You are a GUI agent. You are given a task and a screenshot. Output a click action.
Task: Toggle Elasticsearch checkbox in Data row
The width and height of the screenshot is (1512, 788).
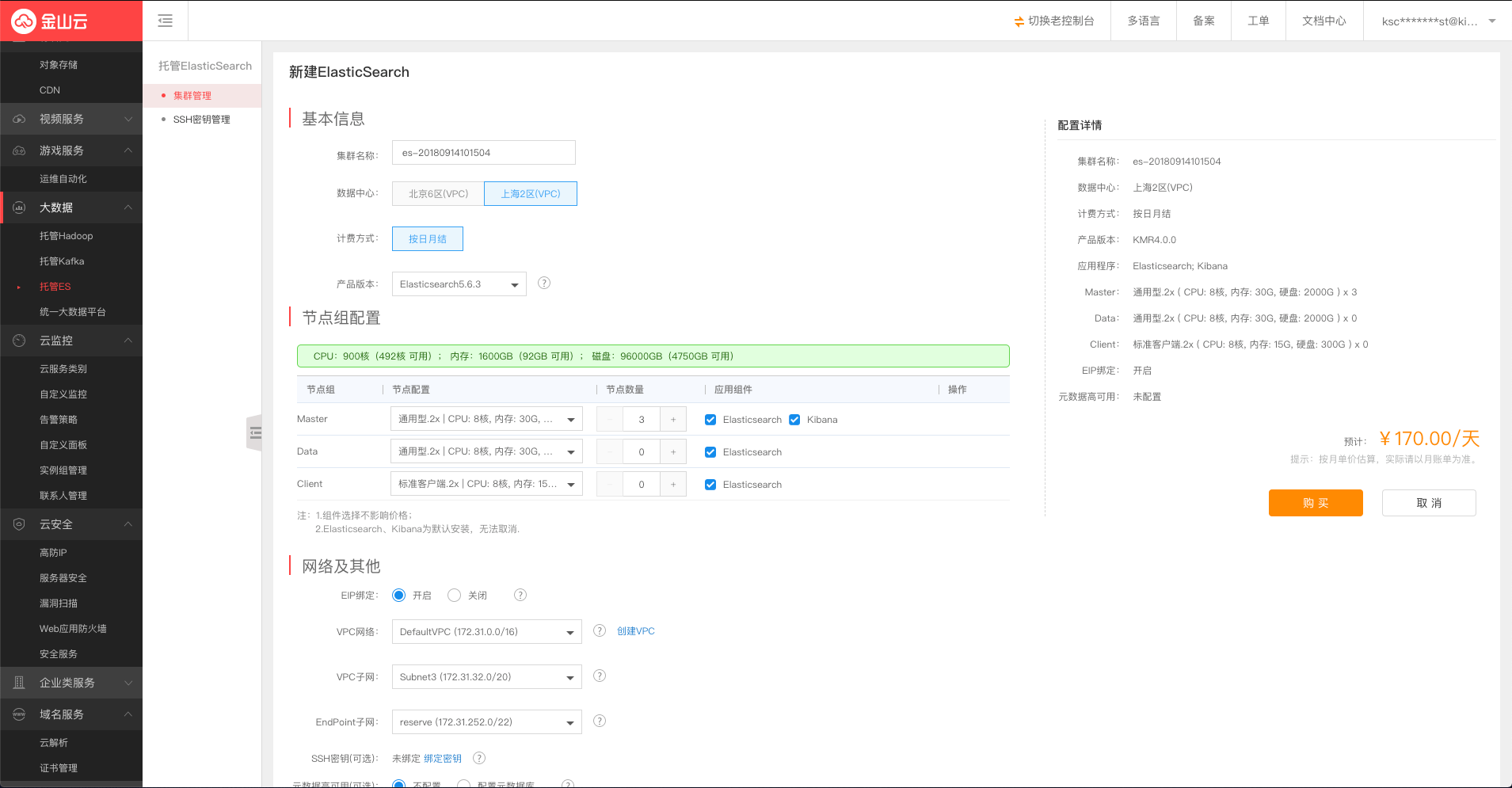tap(710, 452)
